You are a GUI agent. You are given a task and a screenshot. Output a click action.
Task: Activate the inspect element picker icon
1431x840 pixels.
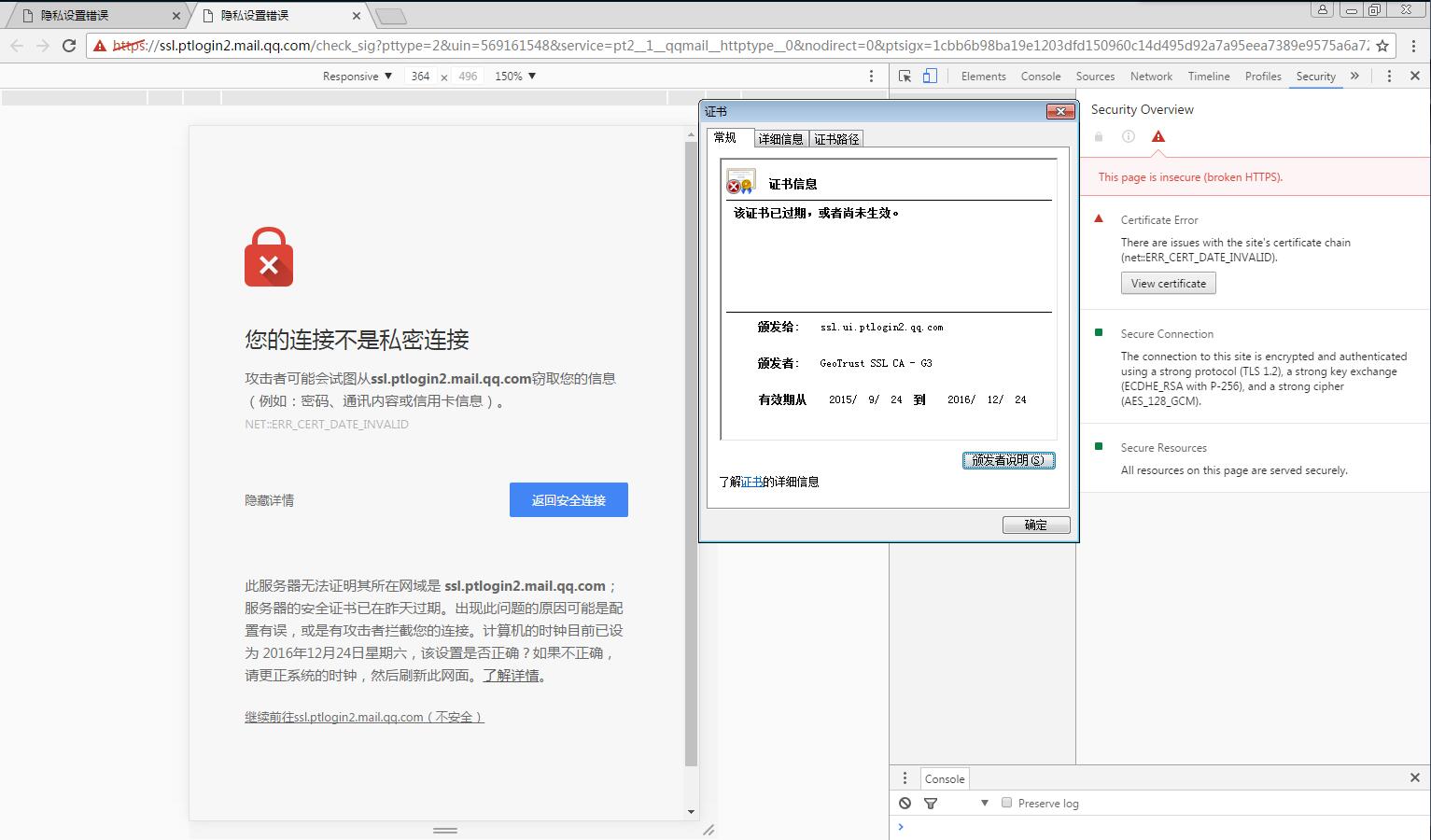point(905,77)
